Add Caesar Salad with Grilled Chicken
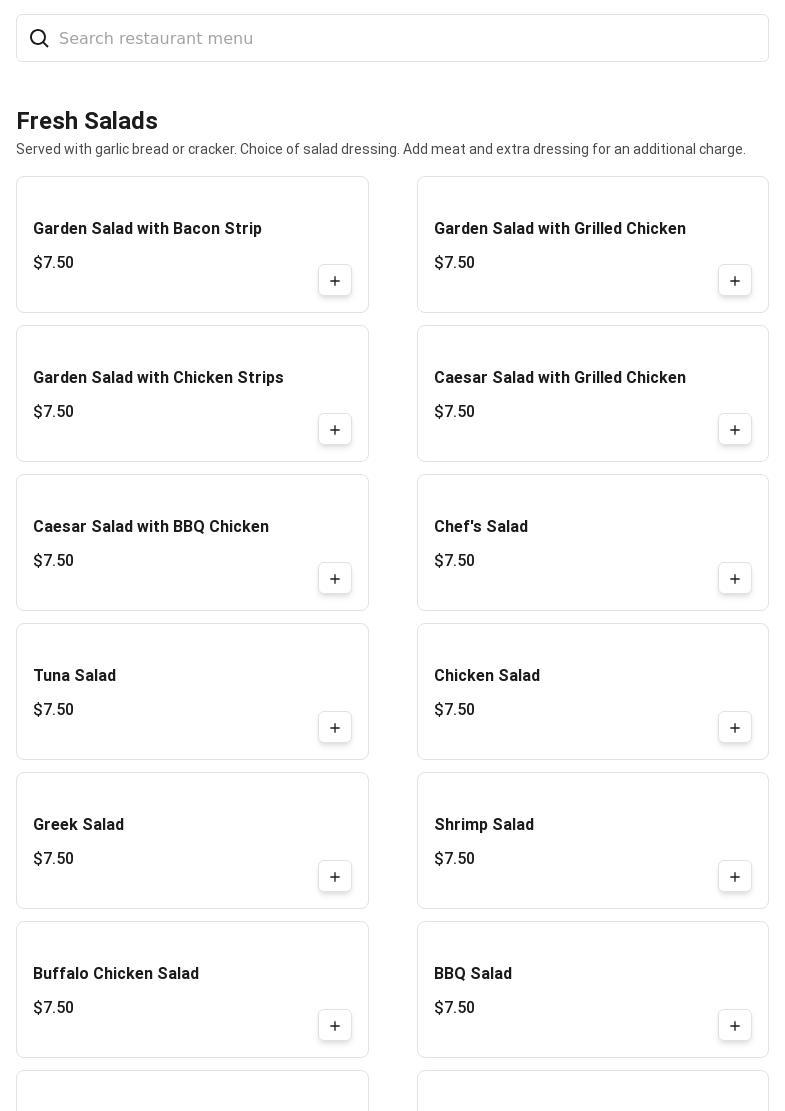The height and width of the screenshot is (1111, 785). coord(735,430)
